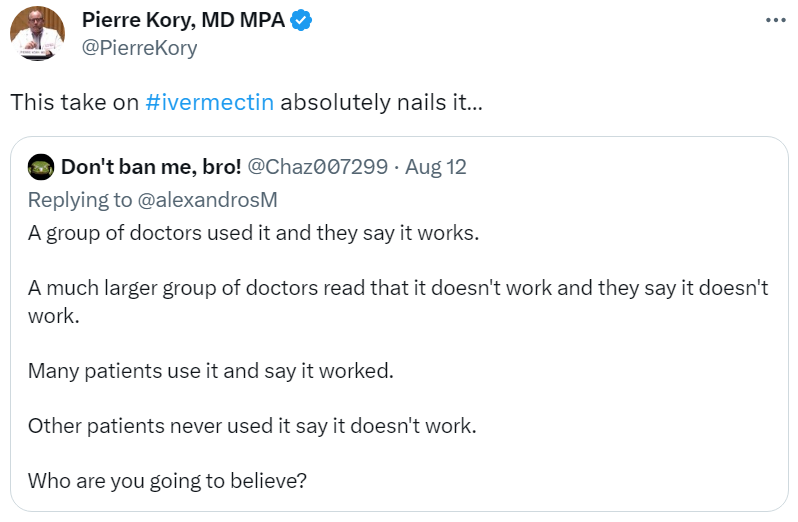Click Pierre Kory's profile picture
The image size is (798, 522).
pos(37,32)
